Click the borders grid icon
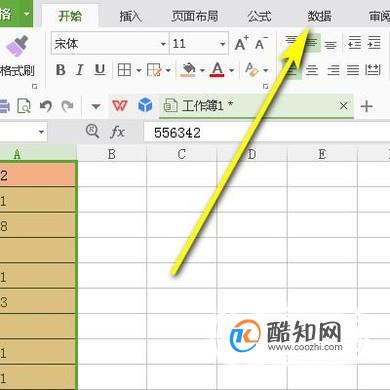The width and height of the screenshot is (390, 390). tap(124, 70)
